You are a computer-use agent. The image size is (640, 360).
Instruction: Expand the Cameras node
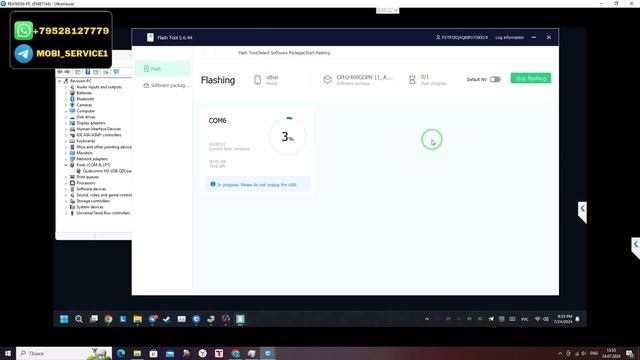tap(65, 105)
